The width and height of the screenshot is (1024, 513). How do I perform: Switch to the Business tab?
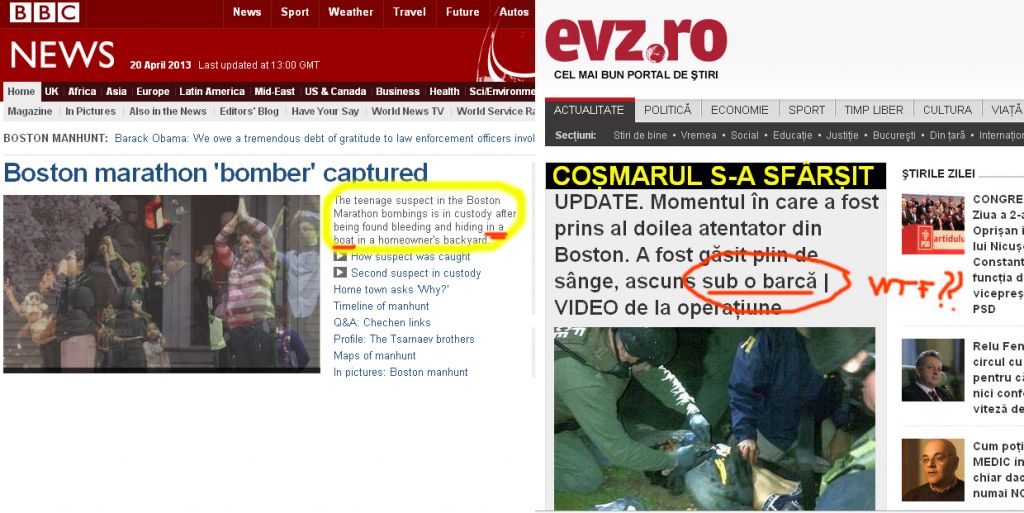pos(397,92)
